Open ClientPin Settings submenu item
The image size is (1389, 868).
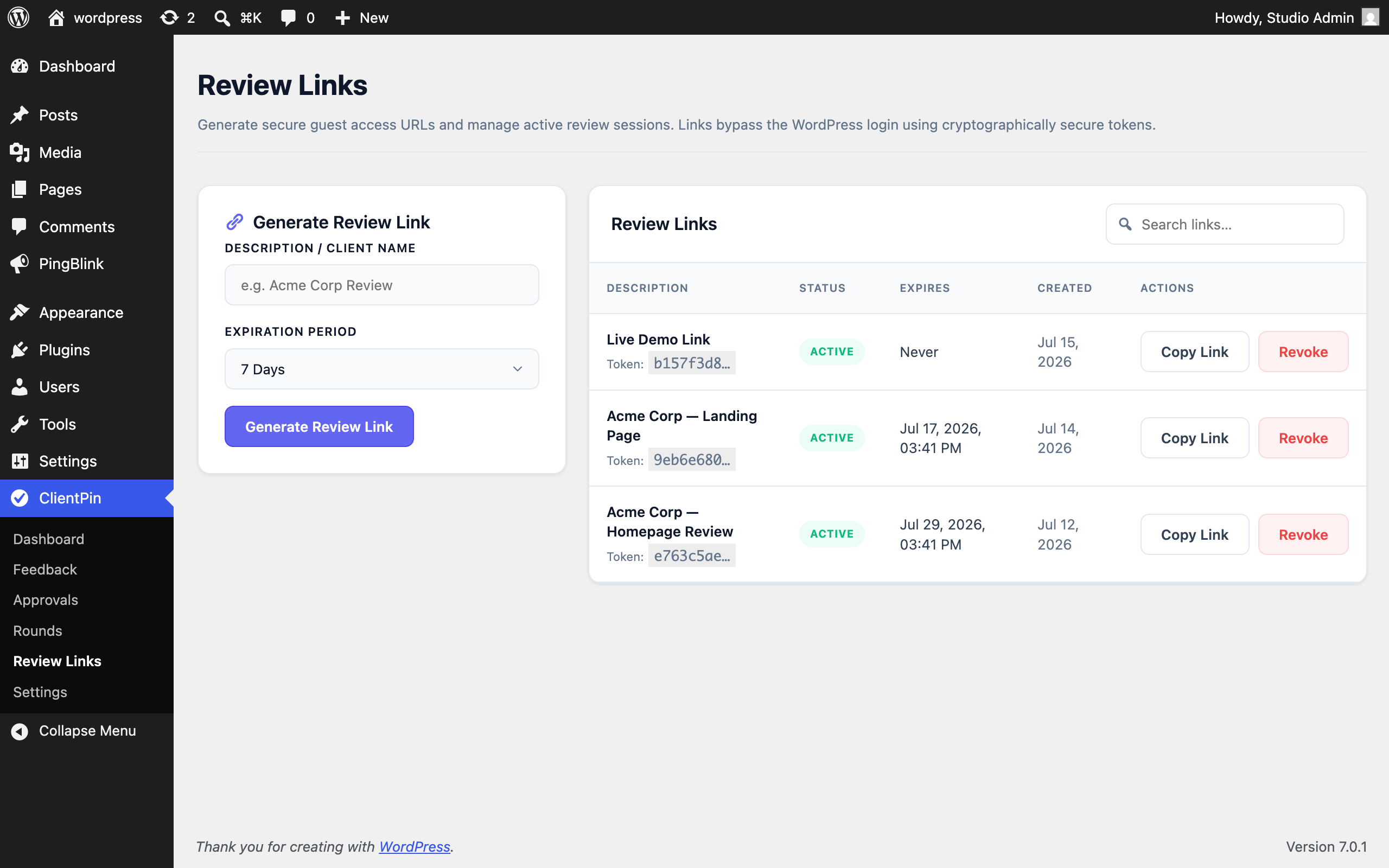pos(40,692)
